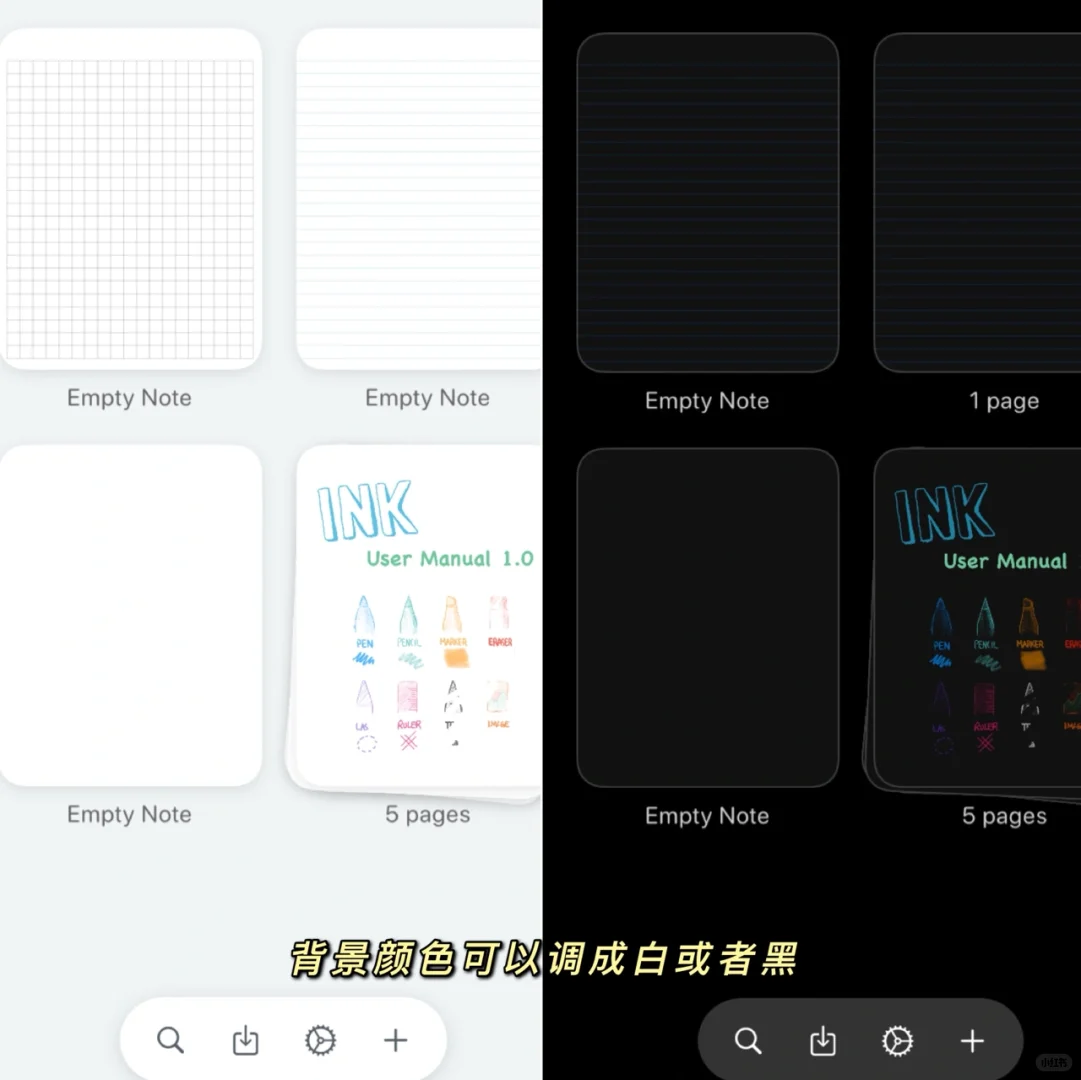Open the grid-paper Empty Note

(130, 200)
